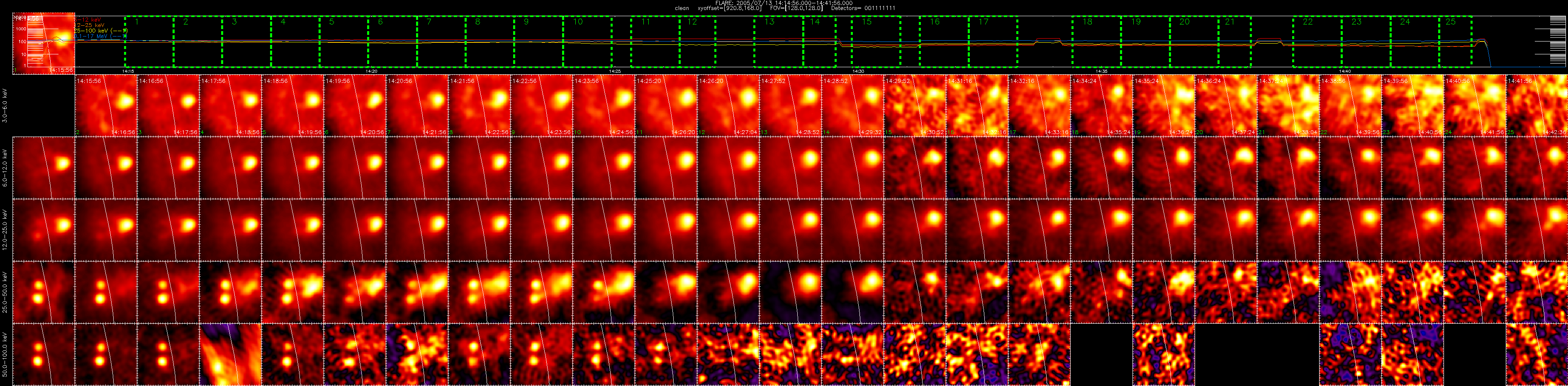
Task: Select interval 3 label in the light curve
Action: coord(234,22)
